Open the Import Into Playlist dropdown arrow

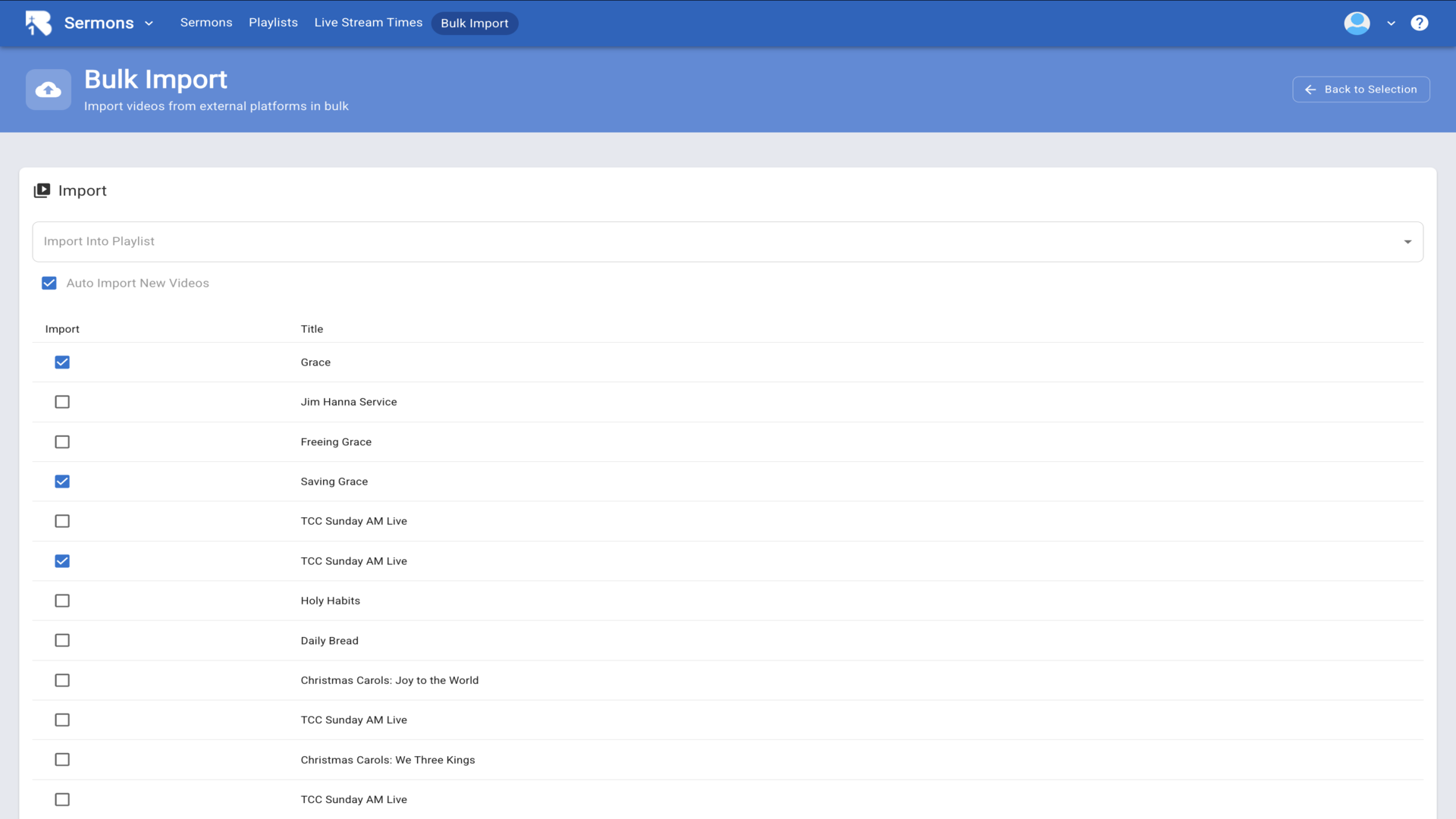point(1407,242)
